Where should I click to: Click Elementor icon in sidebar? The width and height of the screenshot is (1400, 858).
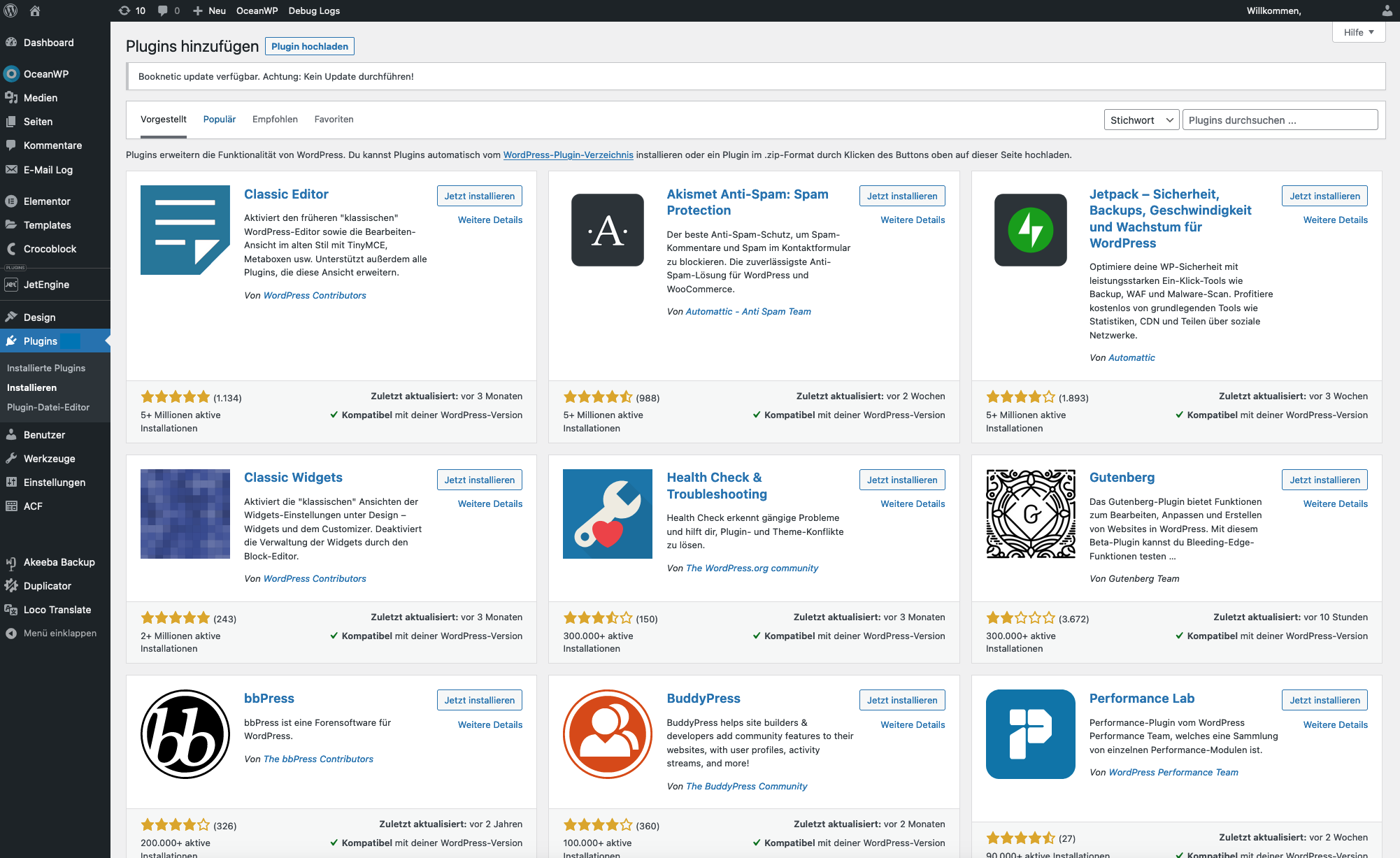coord(11,201)
